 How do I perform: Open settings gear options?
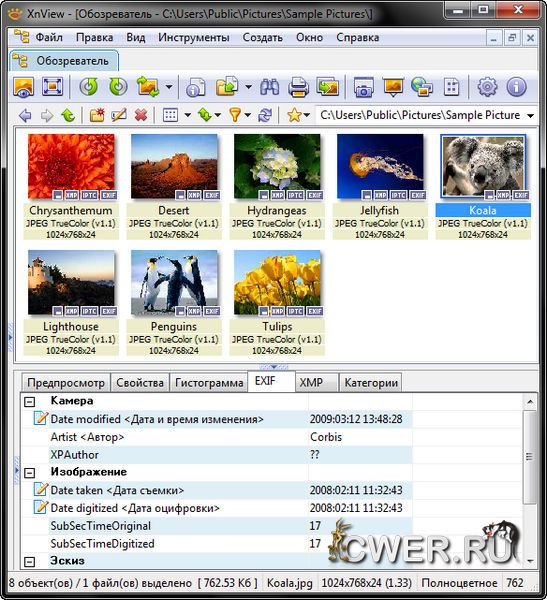[x=487, y=86]
